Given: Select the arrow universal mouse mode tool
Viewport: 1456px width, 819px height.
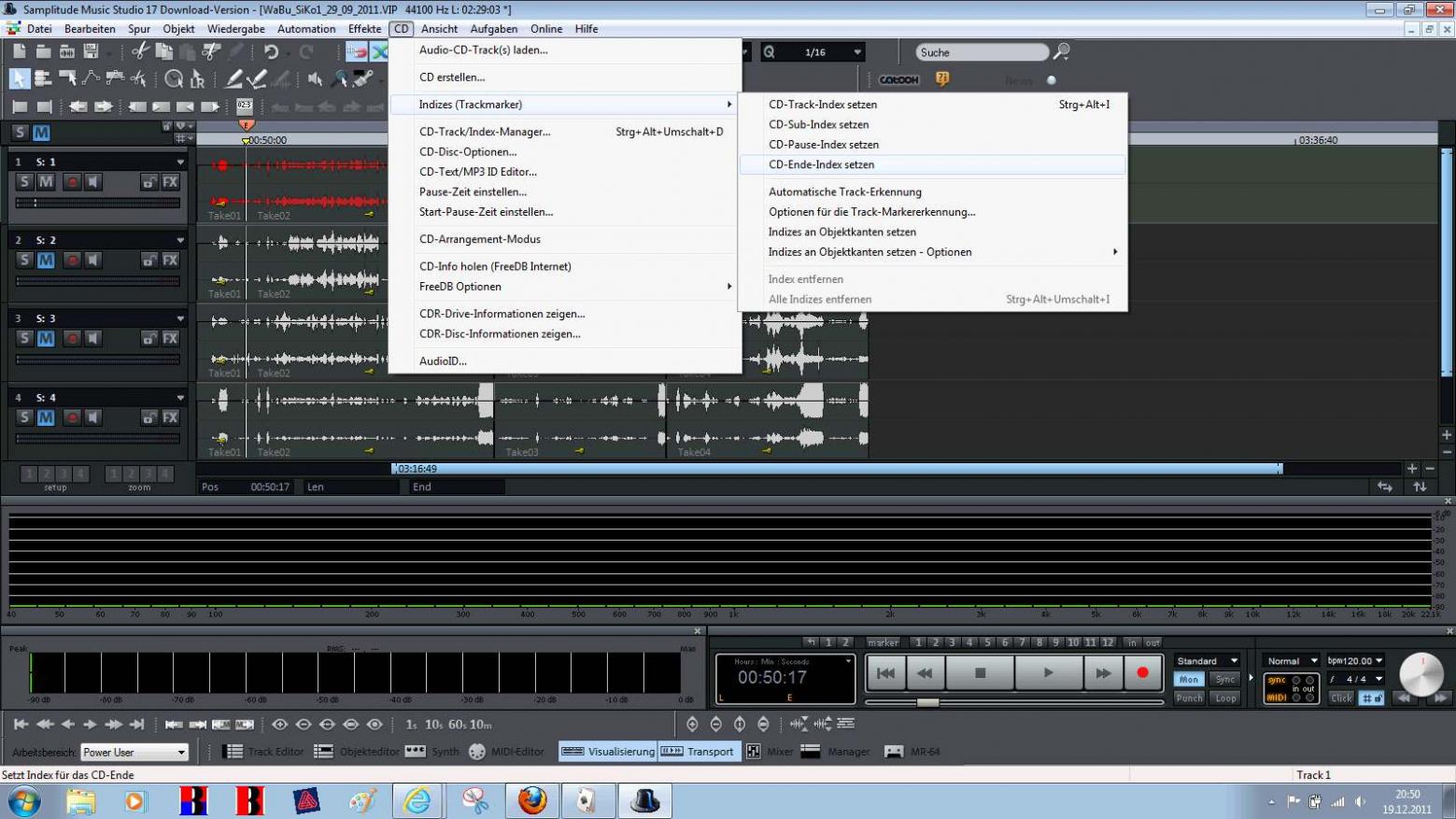Looking at the screenshot, I should pyautogui.click(x=19, y=79).
